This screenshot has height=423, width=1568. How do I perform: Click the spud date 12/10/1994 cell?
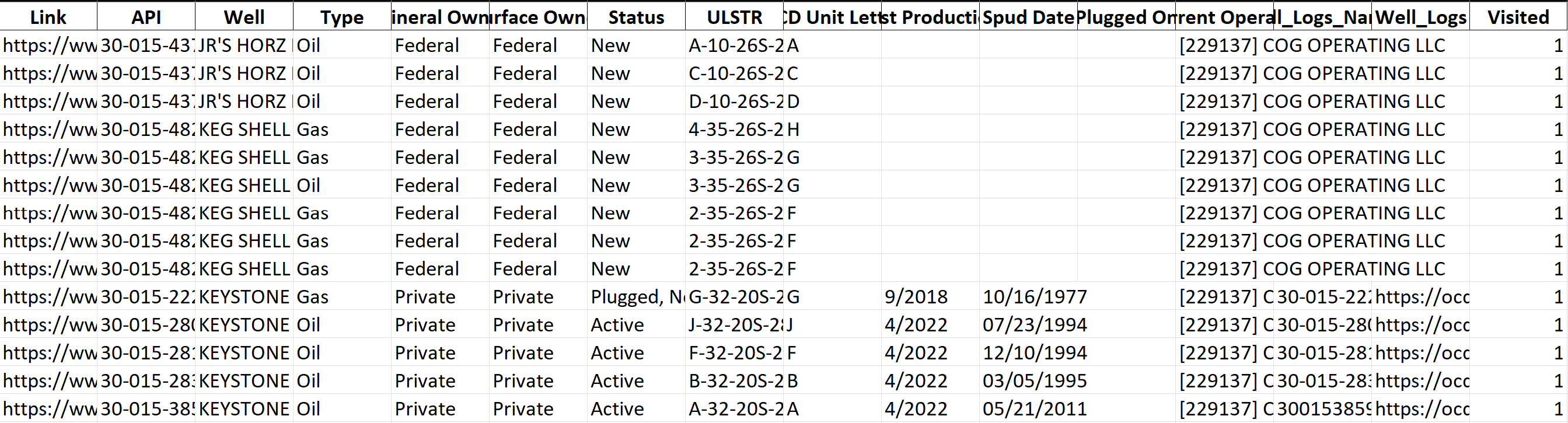[x=1028, y=353]
